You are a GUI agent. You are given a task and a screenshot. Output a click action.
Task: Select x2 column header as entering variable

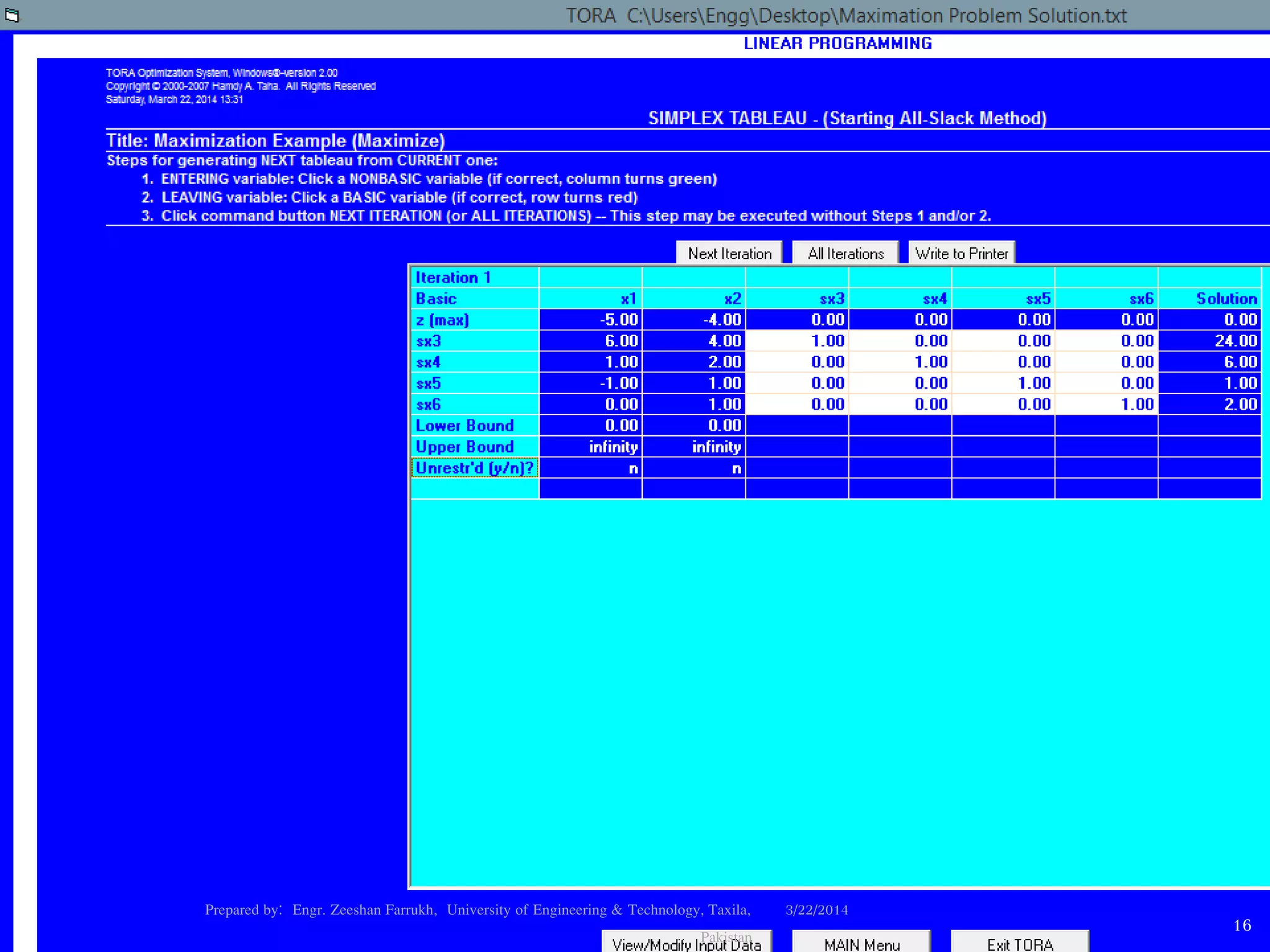(x=694, y=299)
